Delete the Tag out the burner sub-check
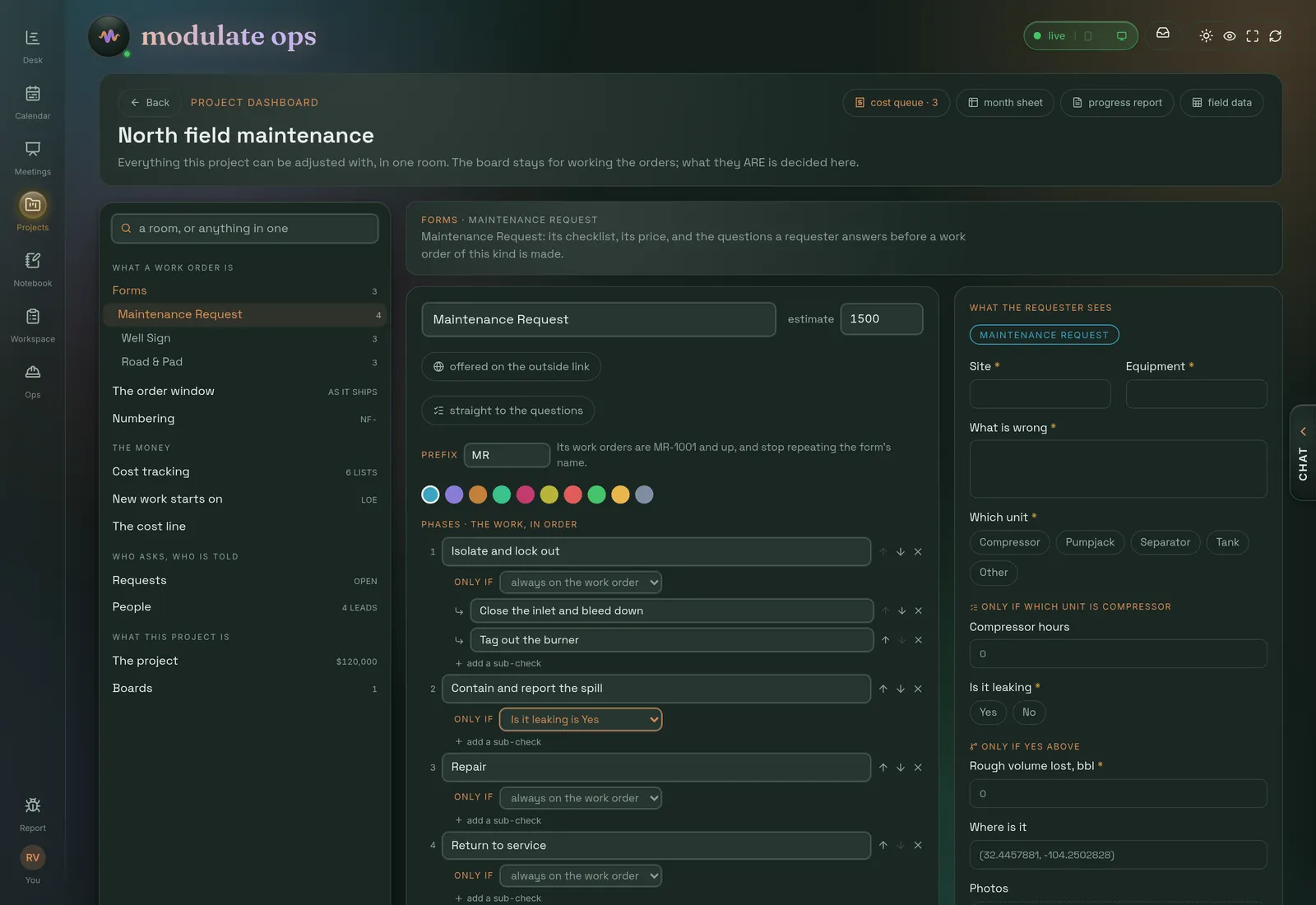1316x905 pixels. tap(919, 639)
